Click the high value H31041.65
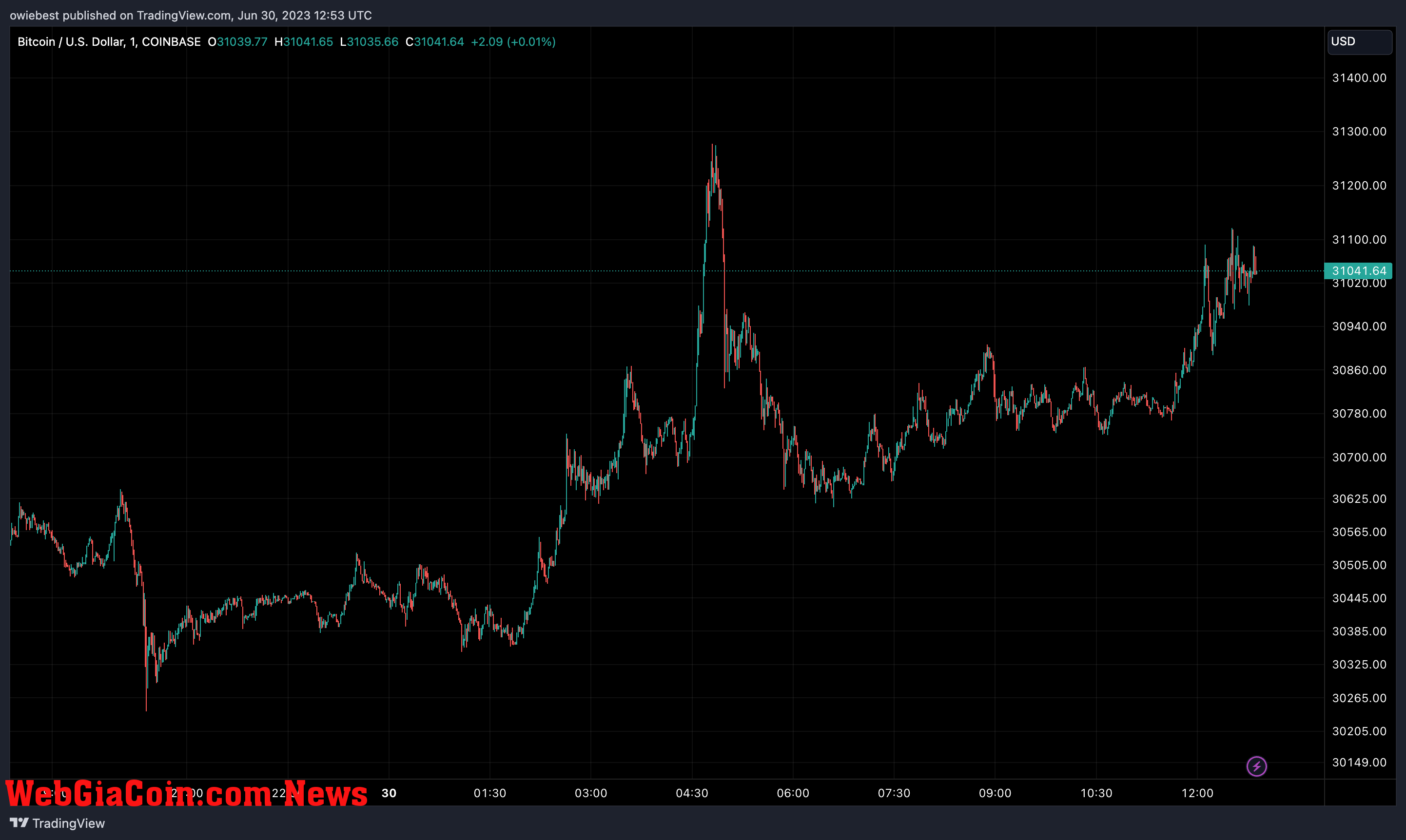The height and width of the screenshot is (840, 1406). tap(304, 42)
